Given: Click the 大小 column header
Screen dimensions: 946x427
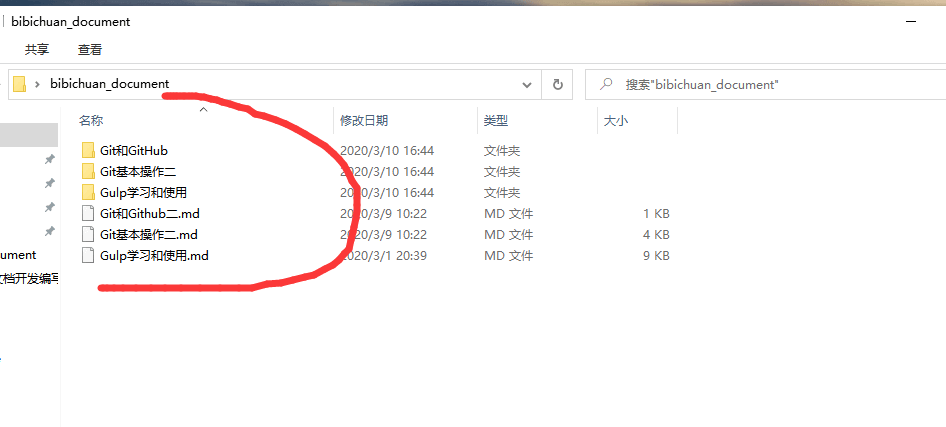Looking at the screenshot, I should [x=615, y=121].
